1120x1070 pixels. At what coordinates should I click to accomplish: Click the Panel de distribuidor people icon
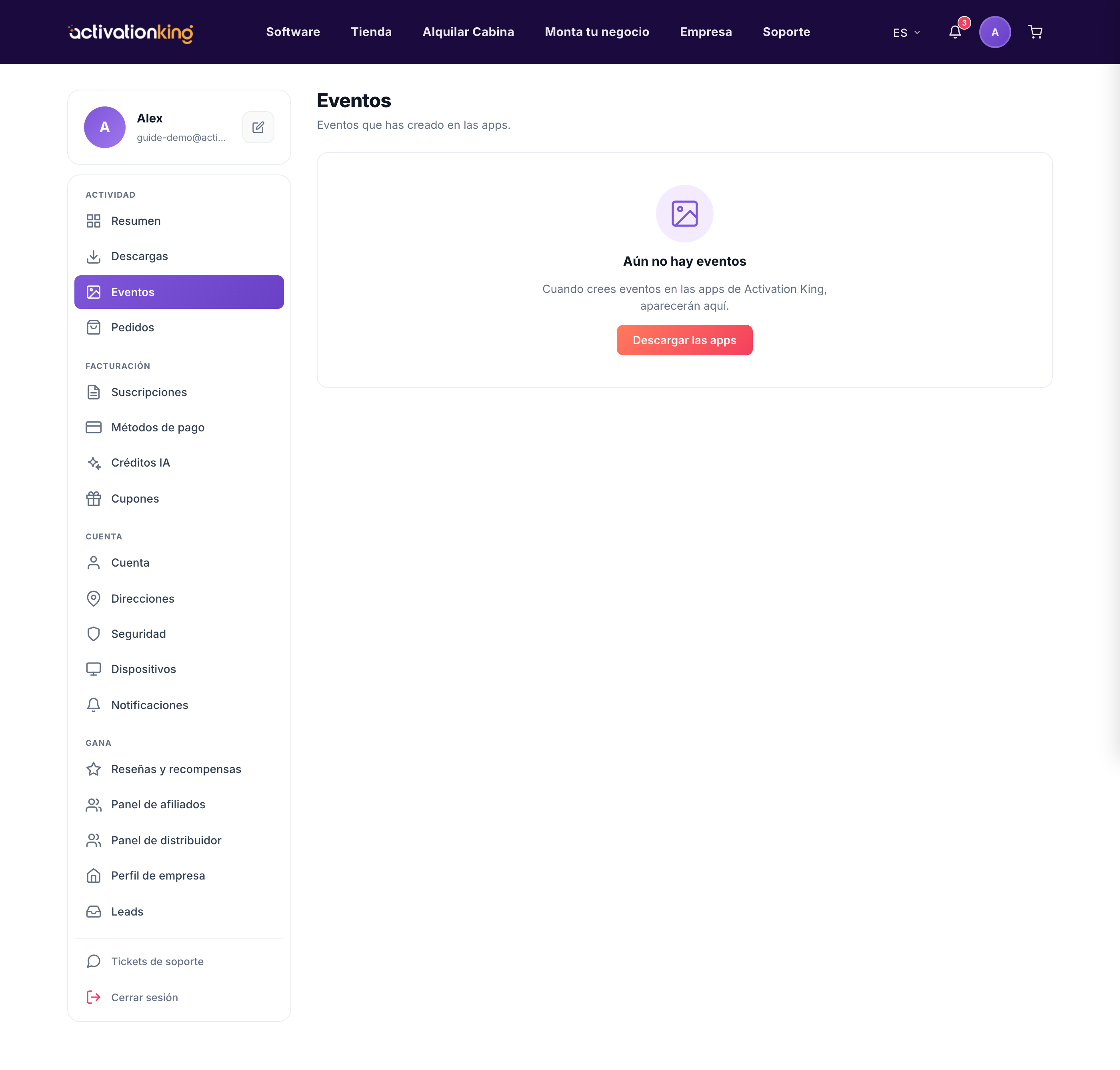tap(94, 840)
